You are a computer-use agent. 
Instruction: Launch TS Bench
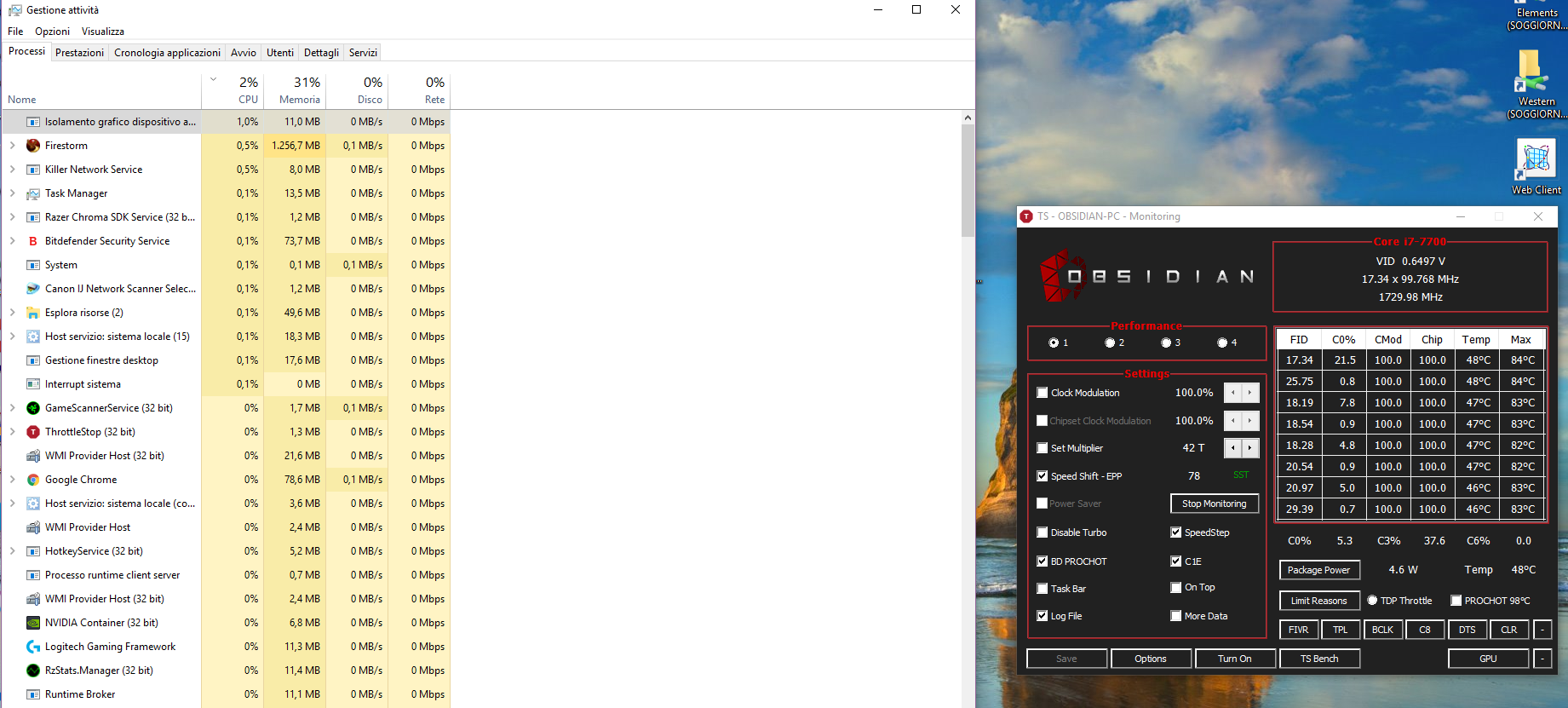(x=1319, y=659)
